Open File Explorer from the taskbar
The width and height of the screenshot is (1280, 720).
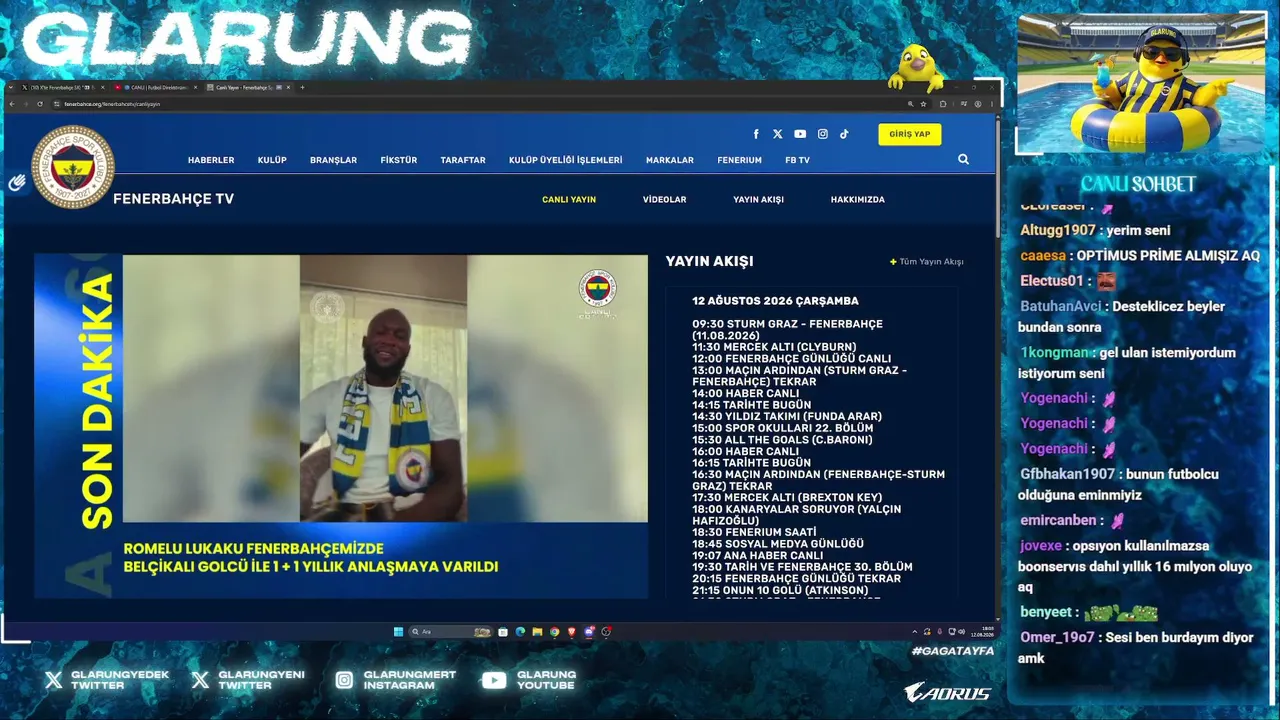point(537,632)
